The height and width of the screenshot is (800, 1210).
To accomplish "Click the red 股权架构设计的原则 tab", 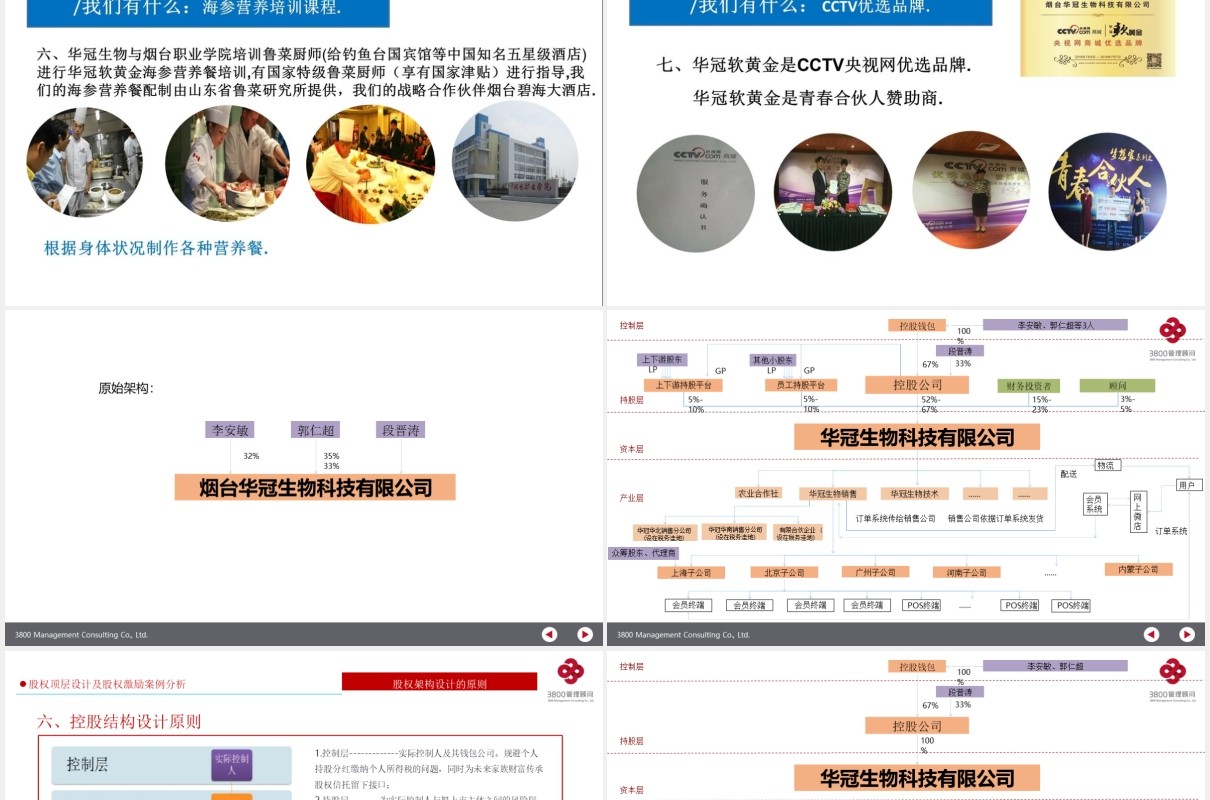I will click(x=440, y=683).
